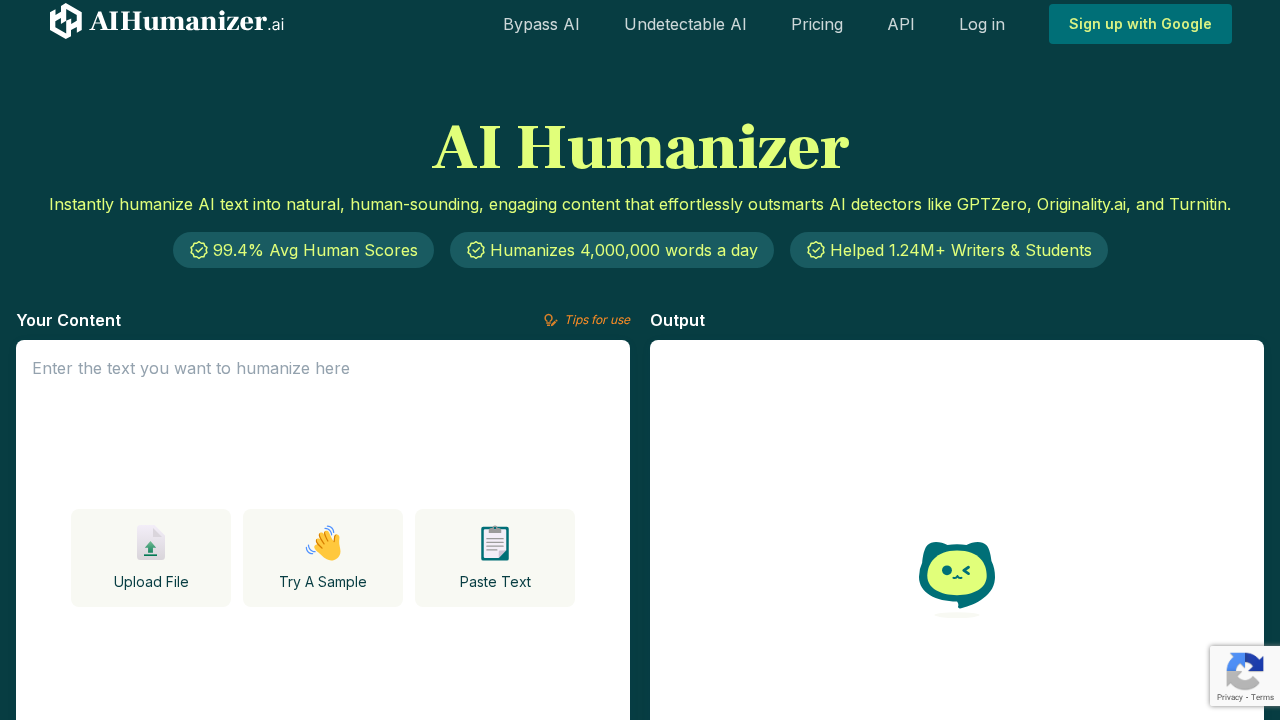Click the Paste Text clipboard icon

[494, 543]
